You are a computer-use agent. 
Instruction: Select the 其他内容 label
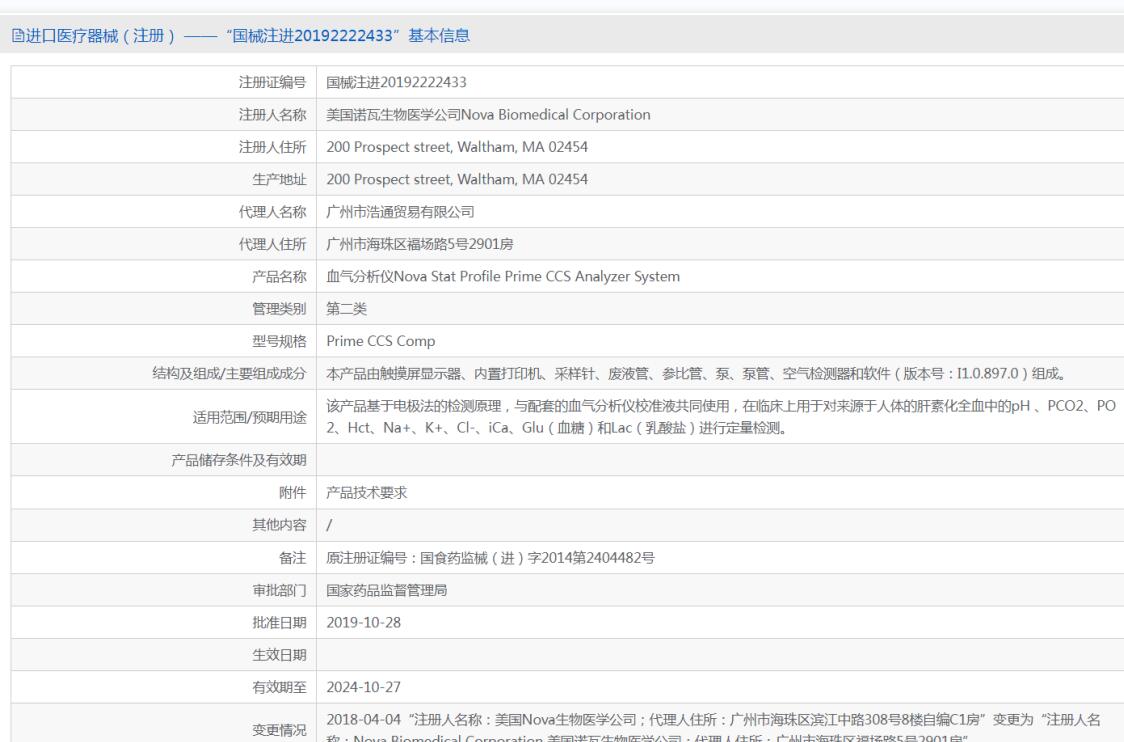pyautogui.click(x=279, y=525)
